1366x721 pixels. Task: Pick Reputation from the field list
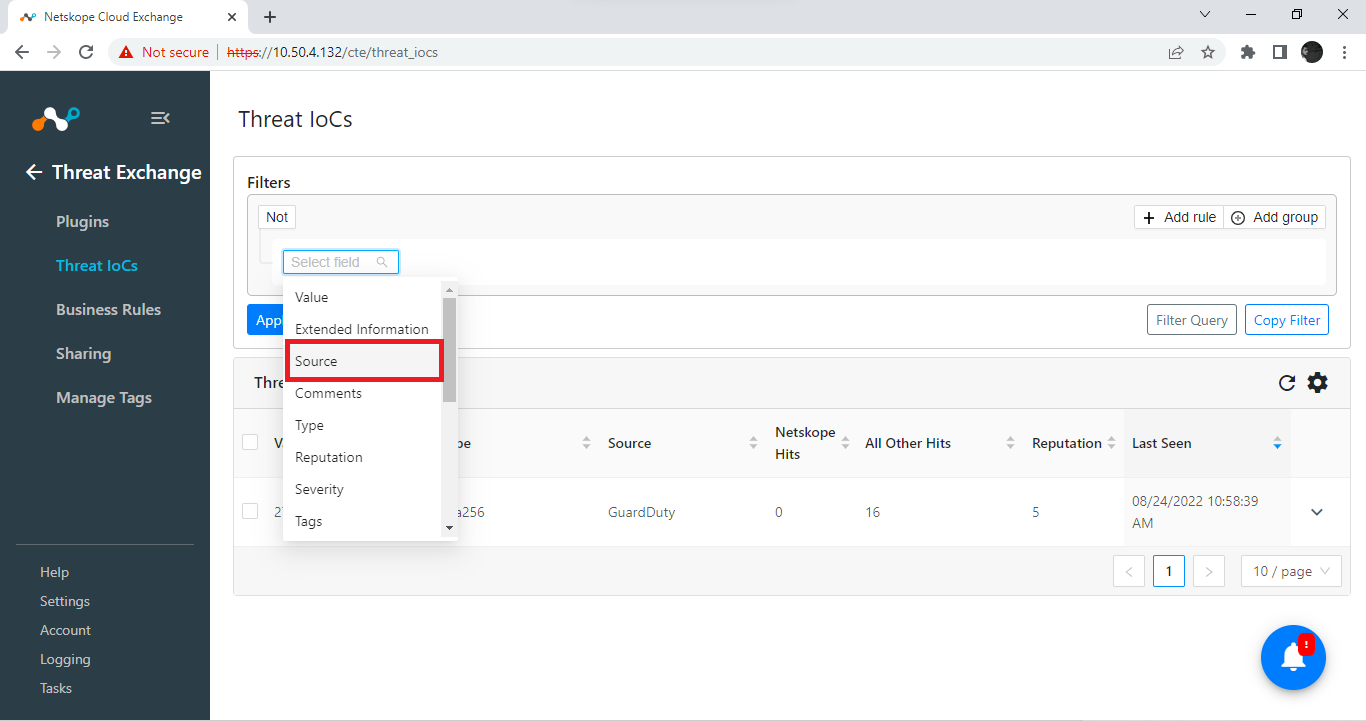click(x=362, y=457)
